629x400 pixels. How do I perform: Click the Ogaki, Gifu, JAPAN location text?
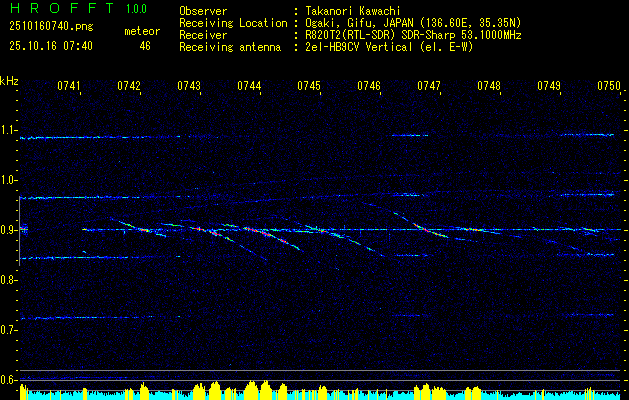(x=413, y=23)
